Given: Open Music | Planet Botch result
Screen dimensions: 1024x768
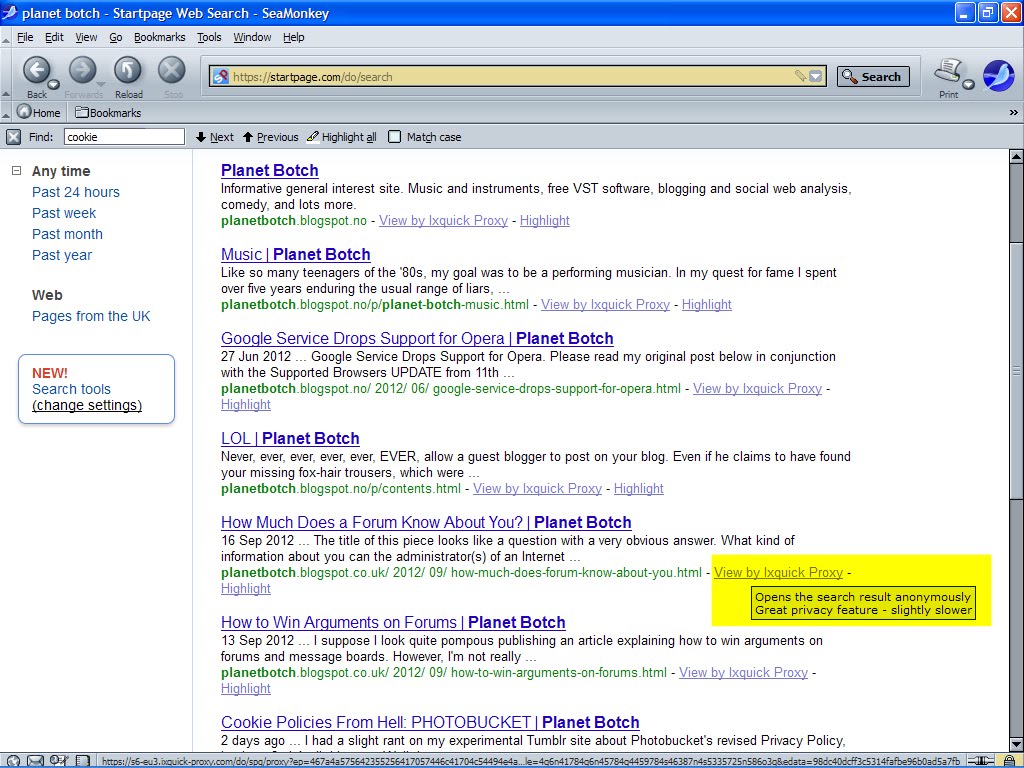Looking at the screenshot, I should (296, 255).
